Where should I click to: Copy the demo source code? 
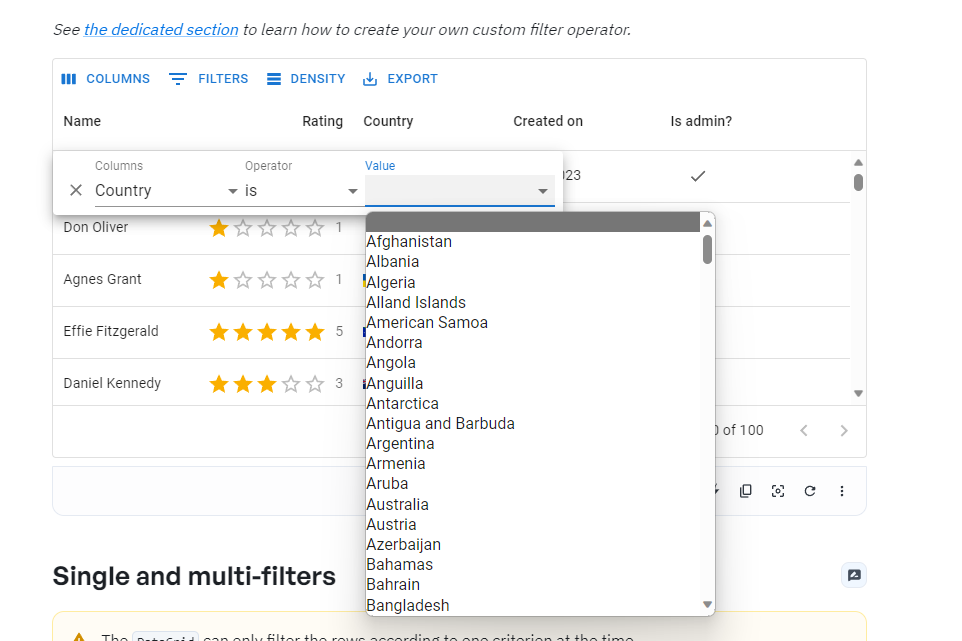coord(745,491)
